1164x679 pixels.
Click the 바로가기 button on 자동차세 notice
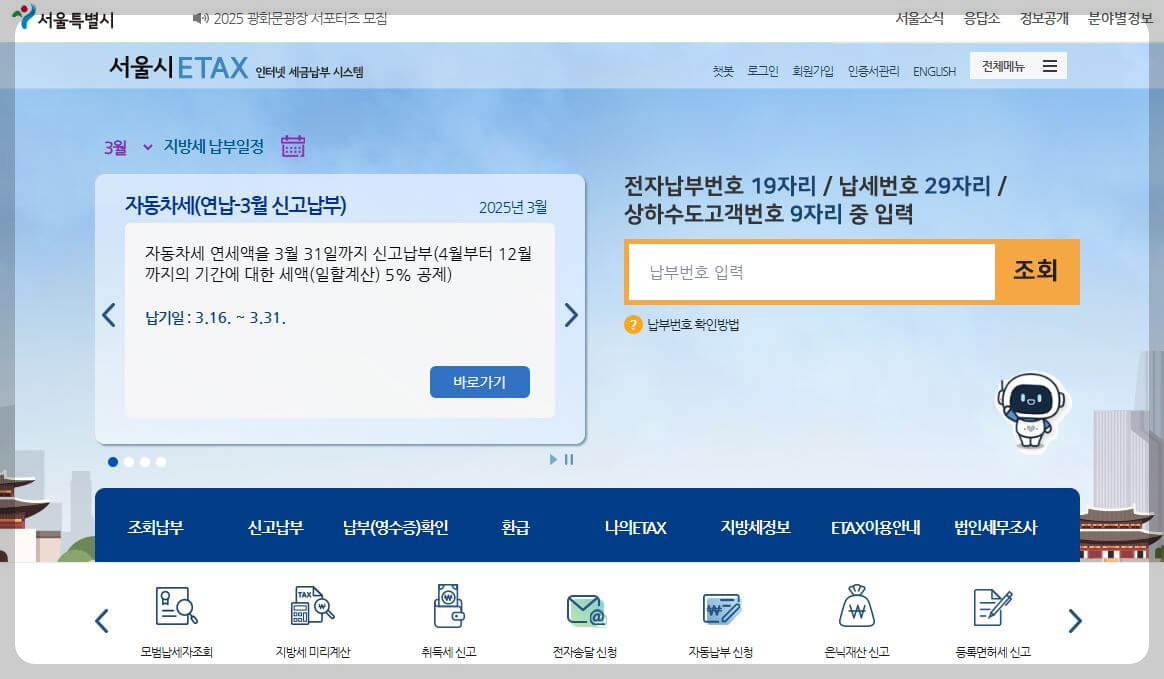click(479, 382)
